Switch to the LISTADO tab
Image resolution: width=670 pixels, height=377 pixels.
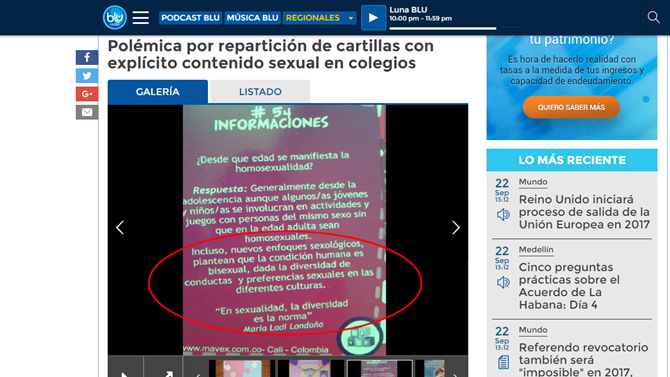260,91
